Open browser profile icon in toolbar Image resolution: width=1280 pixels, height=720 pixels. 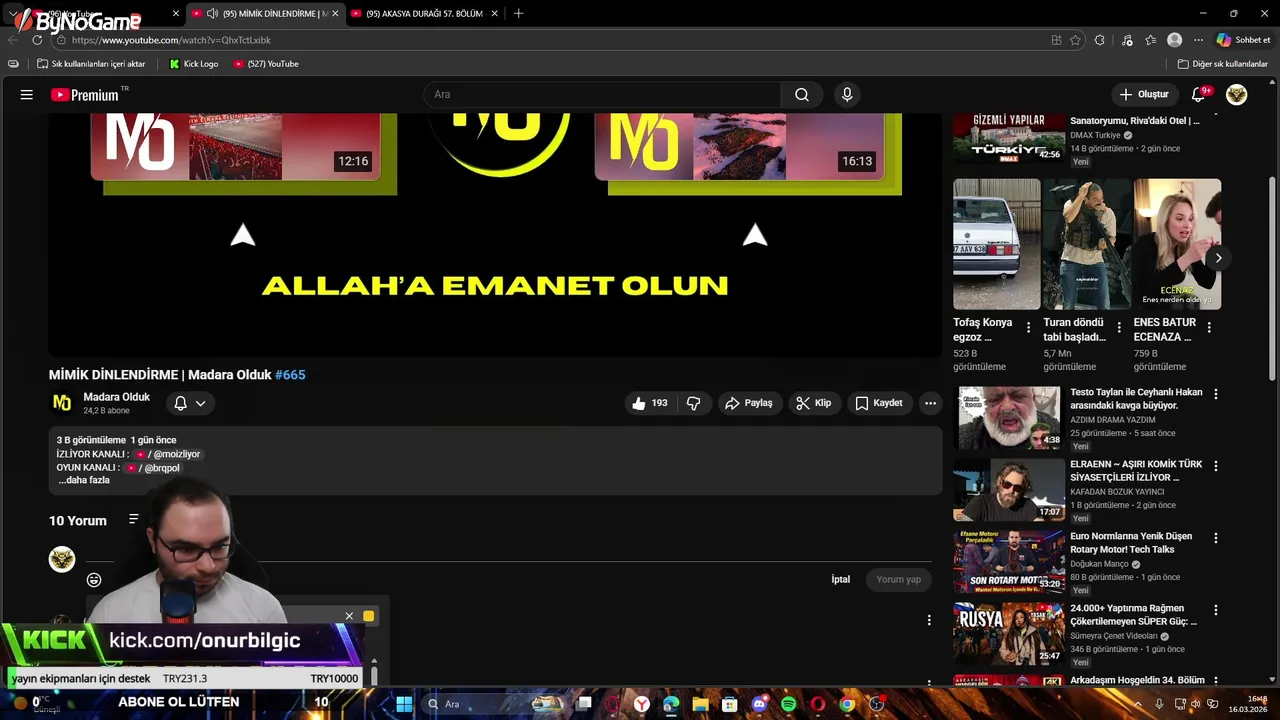pyautogui.click(x=1174, y=40)
